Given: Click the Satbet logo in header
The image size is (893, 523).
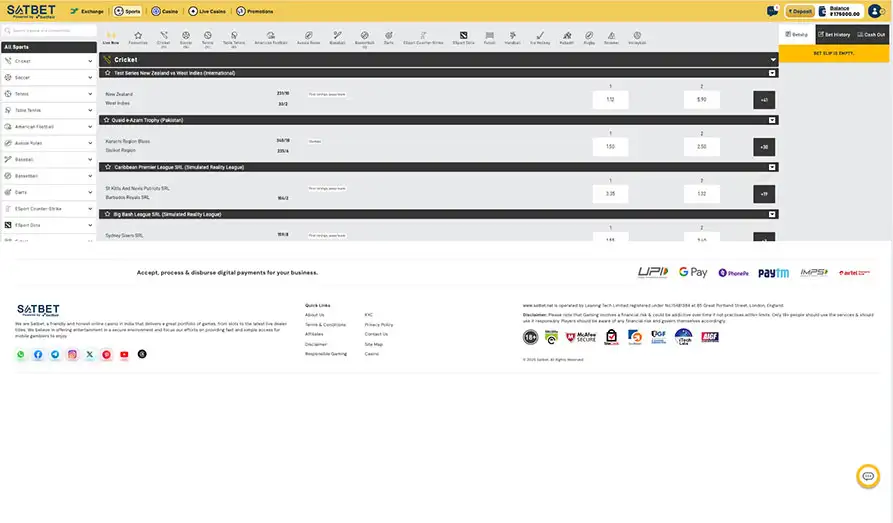Looking at the screenshot, I should coord(31,11).
